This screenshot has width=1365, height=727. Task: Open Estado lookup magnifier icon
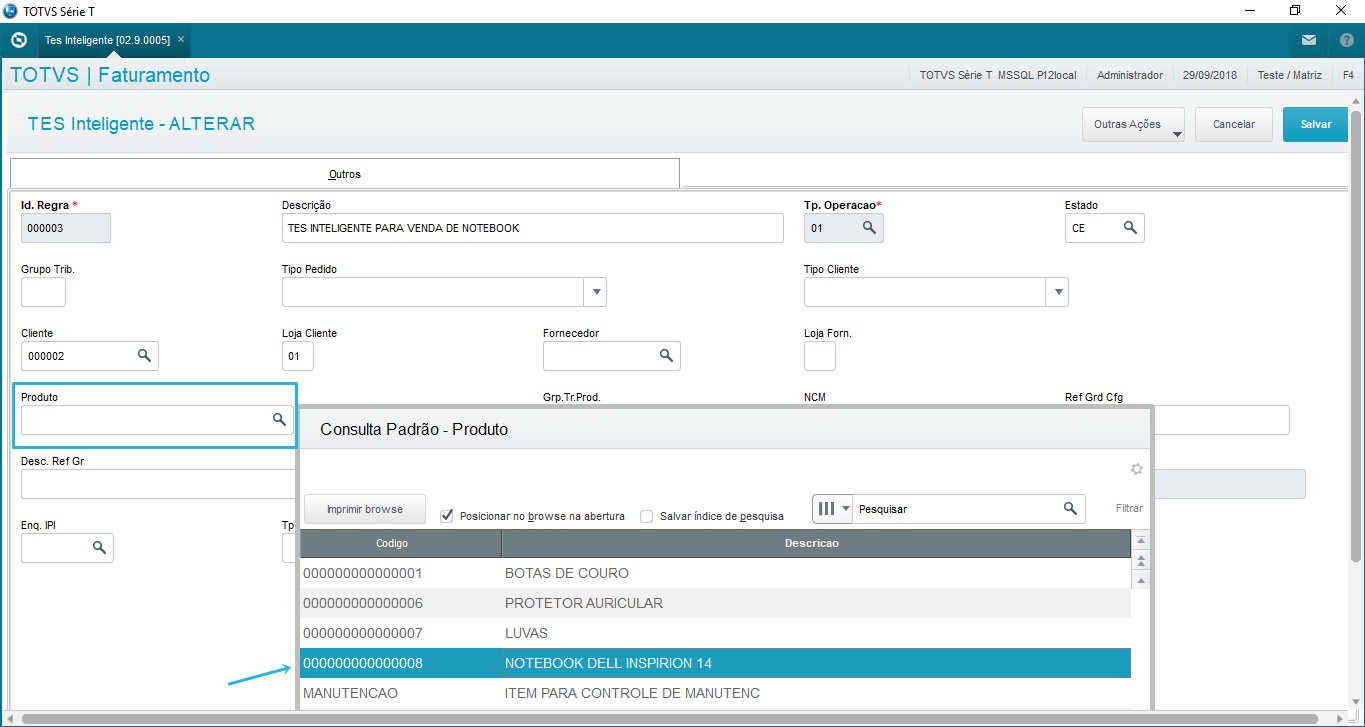point(1130,228)
